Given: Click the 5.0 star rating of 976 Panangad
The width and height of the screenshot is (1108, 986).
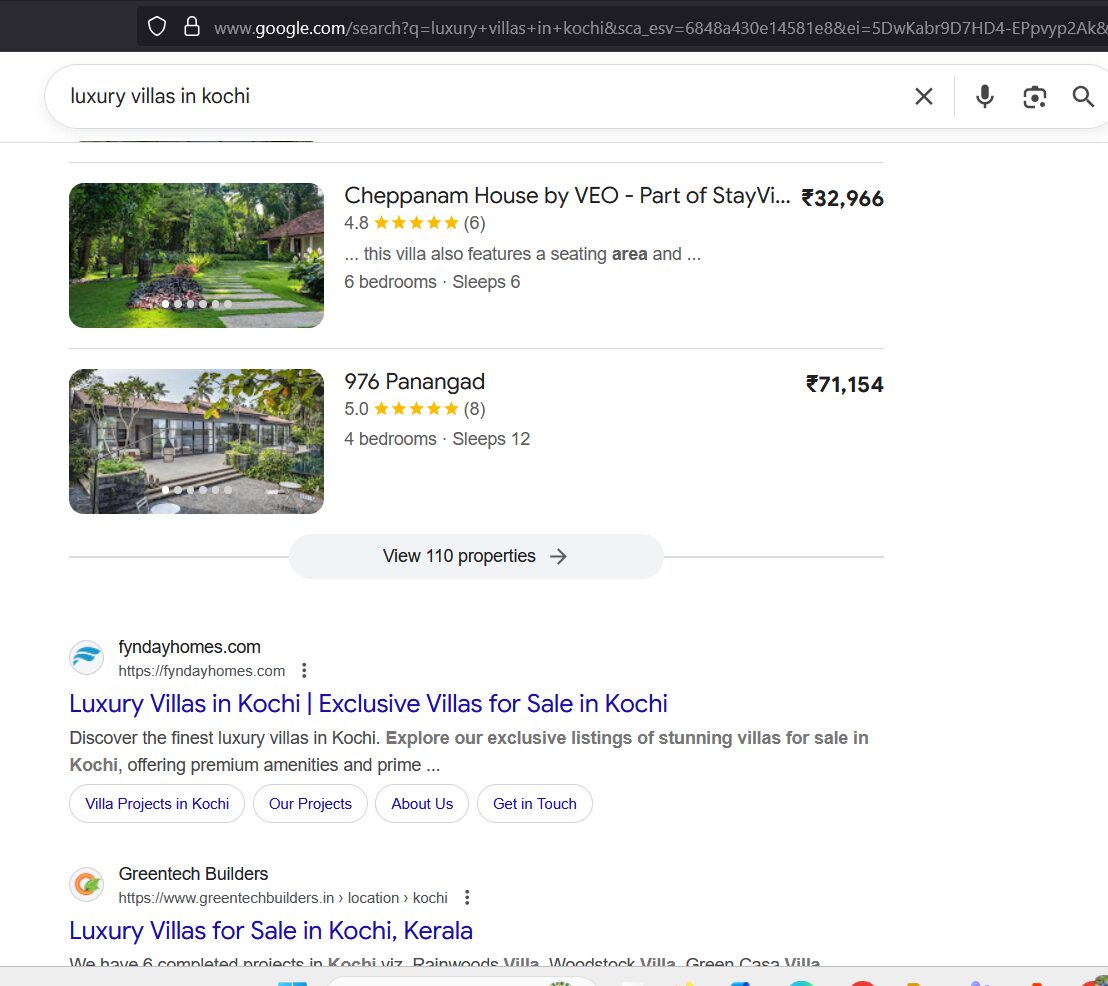Looking at the screenshot, I should [x=414, y=409].
